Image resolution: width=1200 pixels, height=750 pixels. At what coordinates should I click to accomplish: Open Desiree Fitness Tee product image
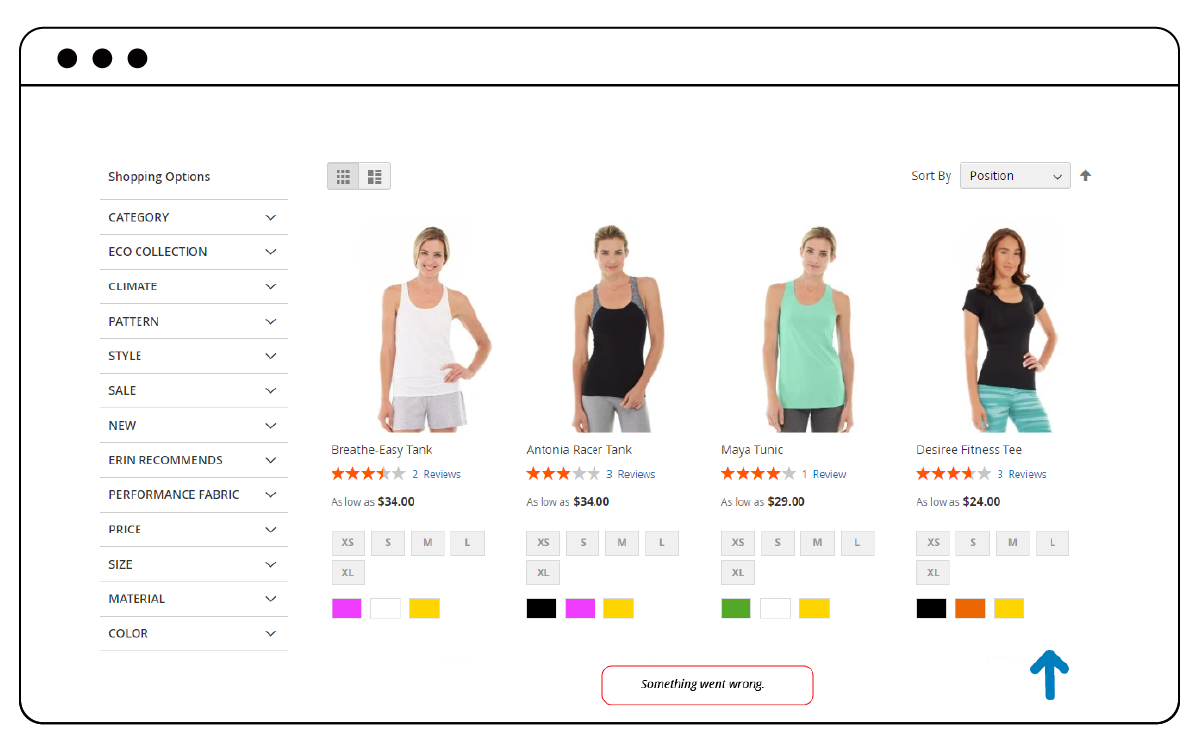pos(1010,328)
